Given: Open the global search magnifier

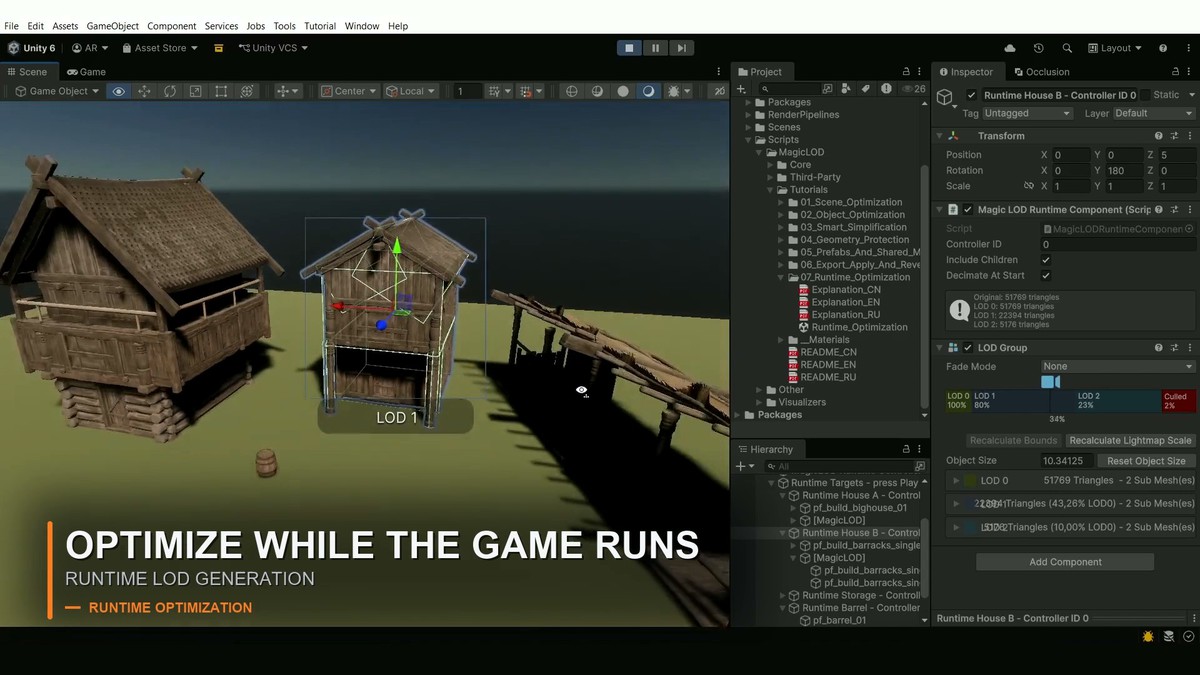Looking at the screenshot, I should point(1067,48).
